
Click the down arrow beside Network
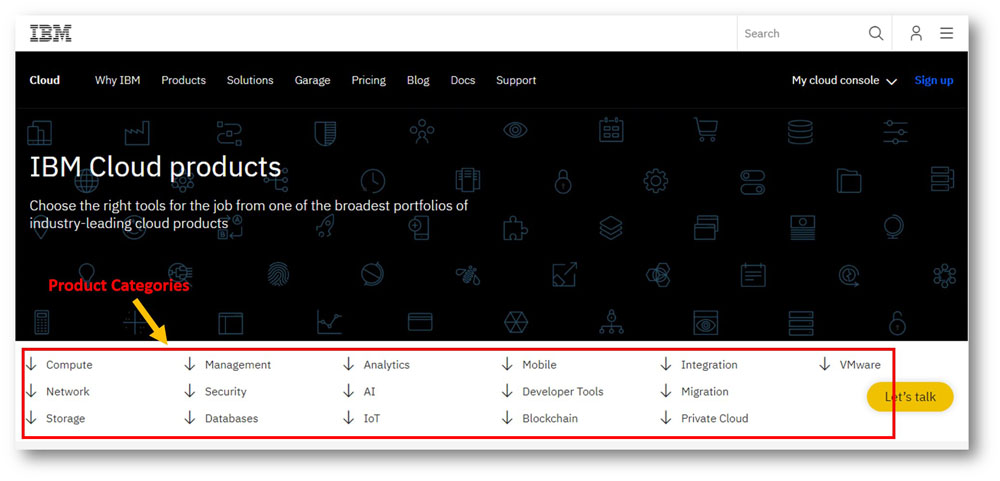click(x=31, y=391)
